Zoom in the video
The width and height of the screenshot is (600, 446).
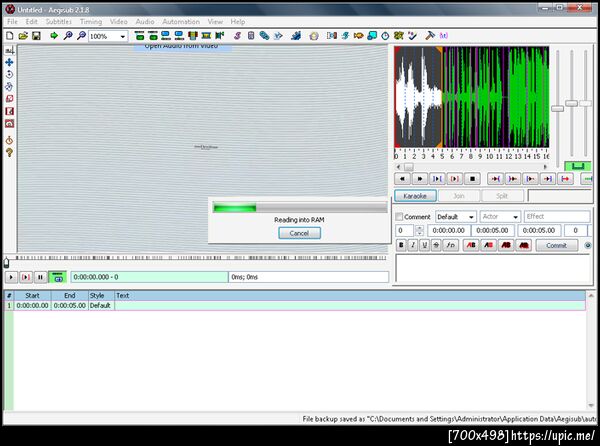point(68,36)
